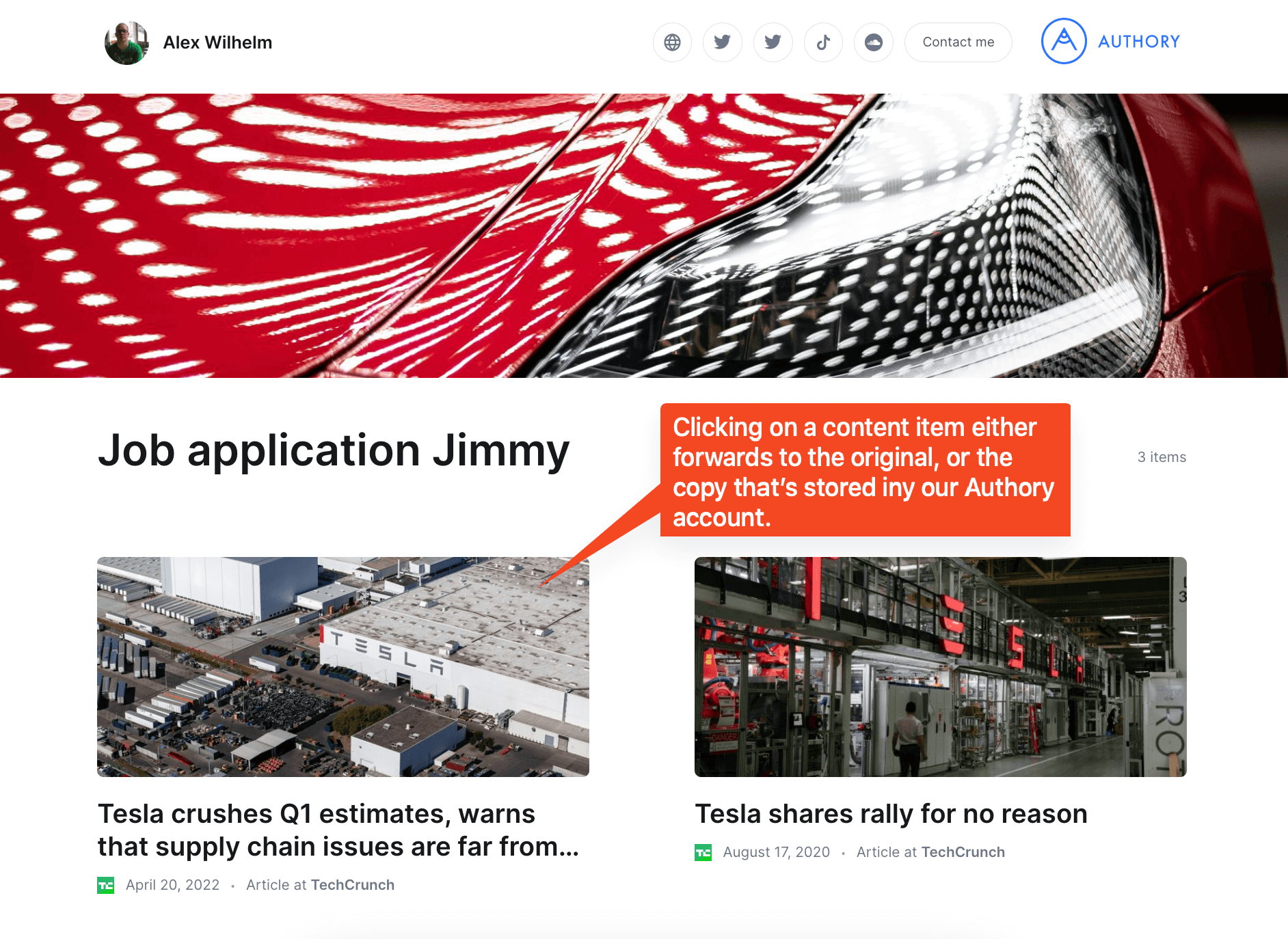
Task: Open the Tesla factory aerial thumbnail
Action: coord(343,666)
